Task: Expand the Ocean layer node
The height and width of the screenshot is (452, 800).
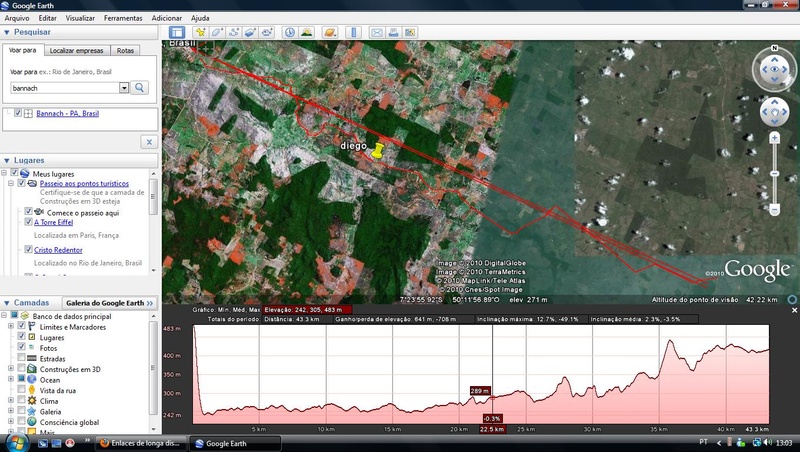Action: (x=11, y=379)
